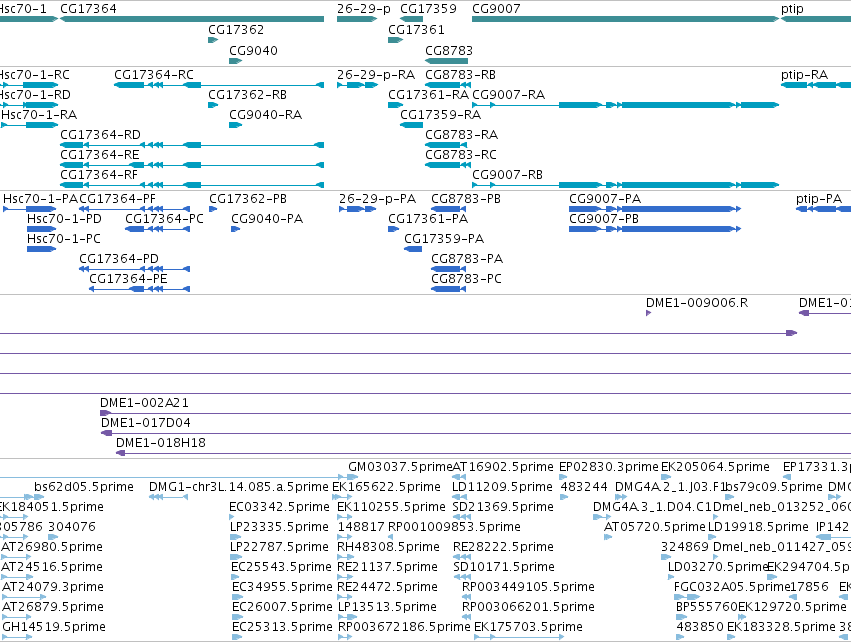Click BAC label DME1-002A21

(144, 403)
